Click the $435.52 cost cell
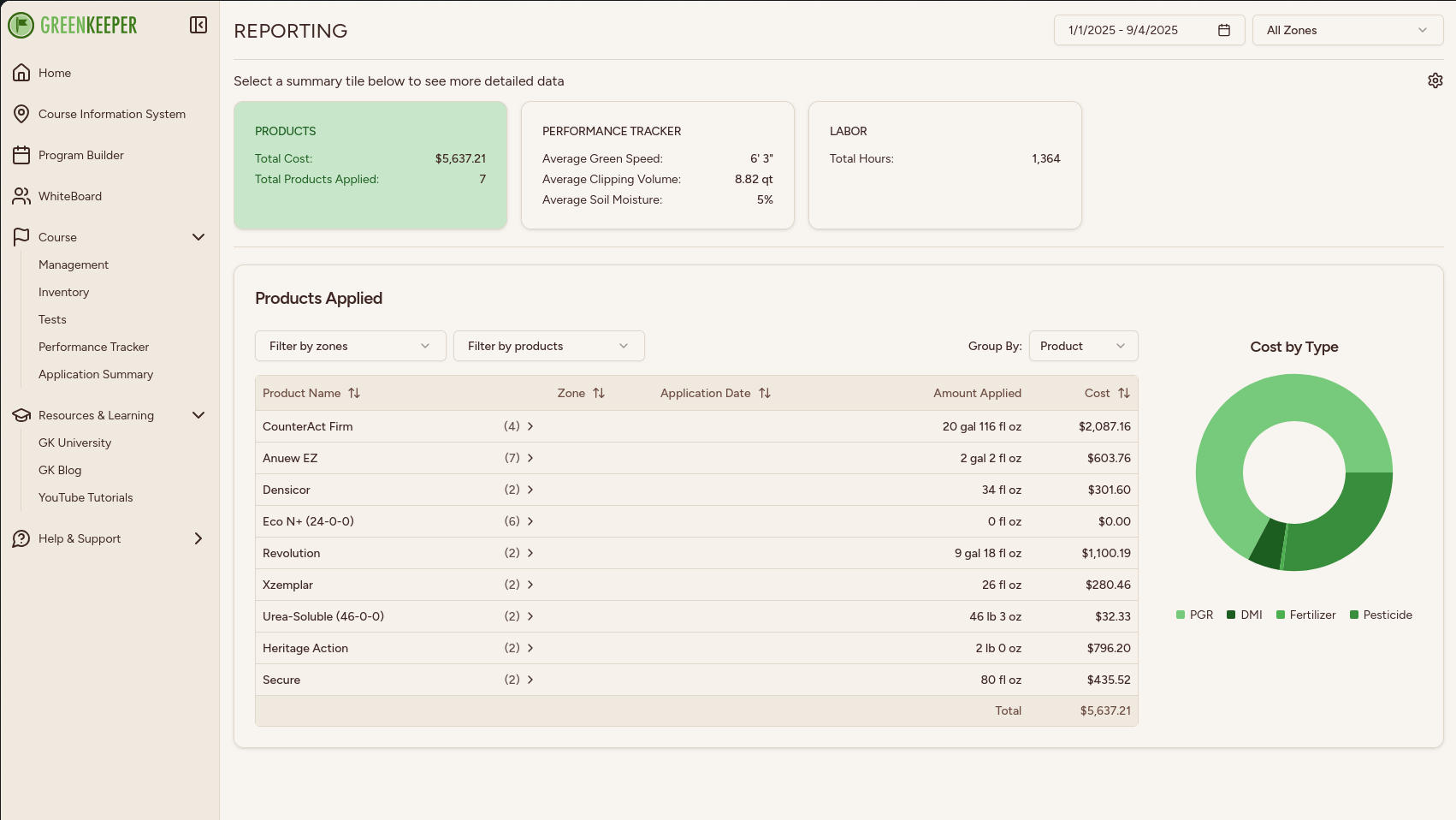The height and width of the screenshot is (820, 1456). point(1109,680)
